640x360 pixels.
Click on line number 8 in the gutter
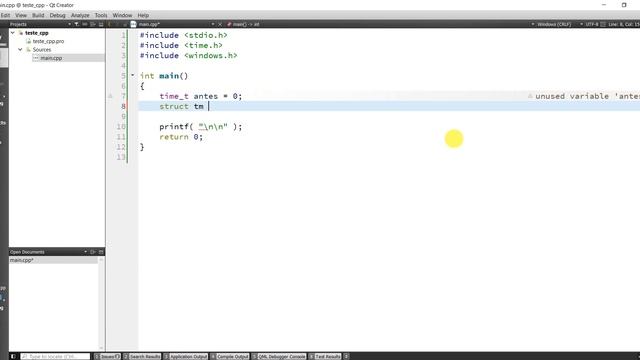[123, 107]
